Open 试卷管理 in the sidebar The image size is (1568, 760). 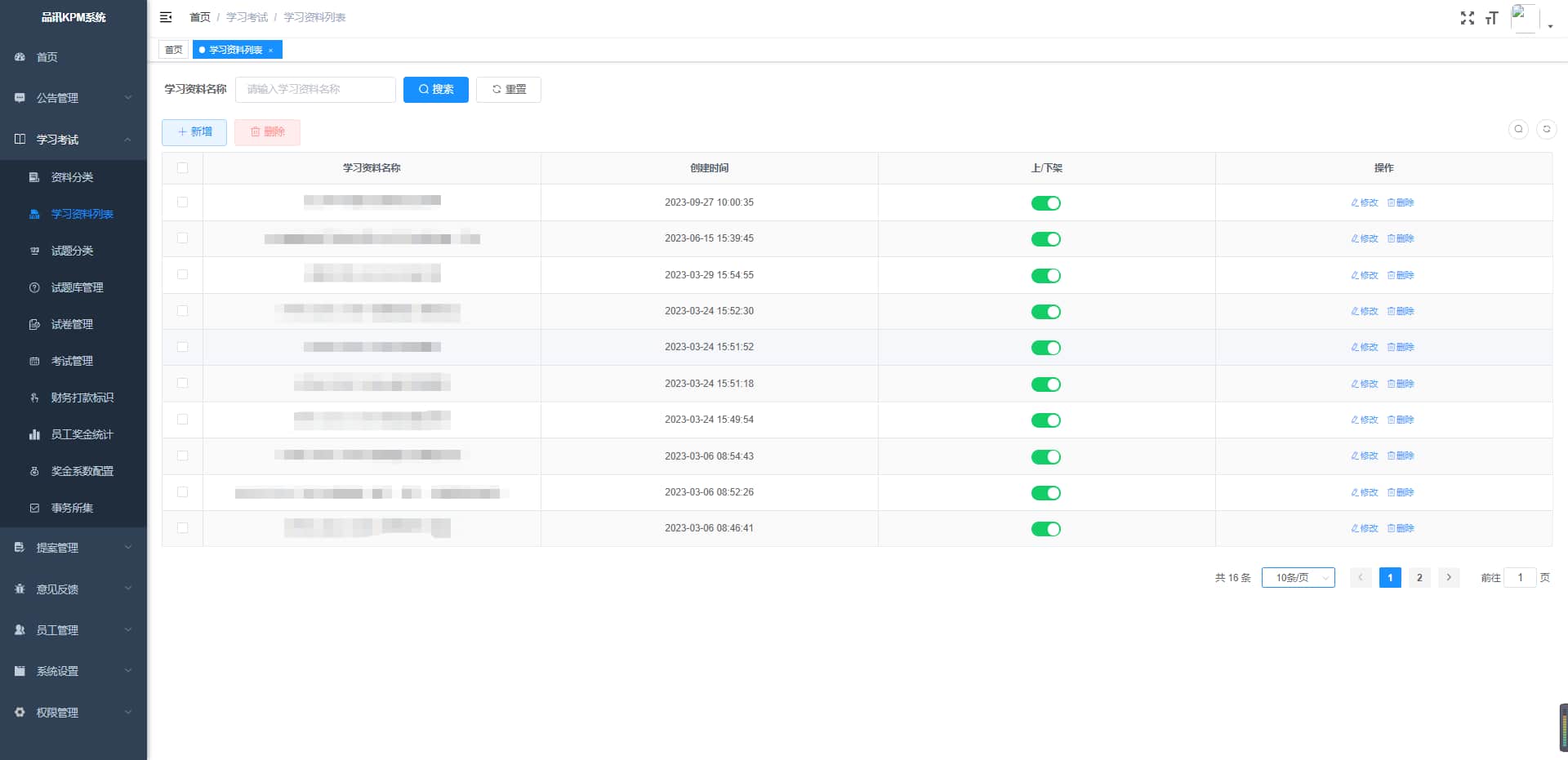(x=73, y=324)
